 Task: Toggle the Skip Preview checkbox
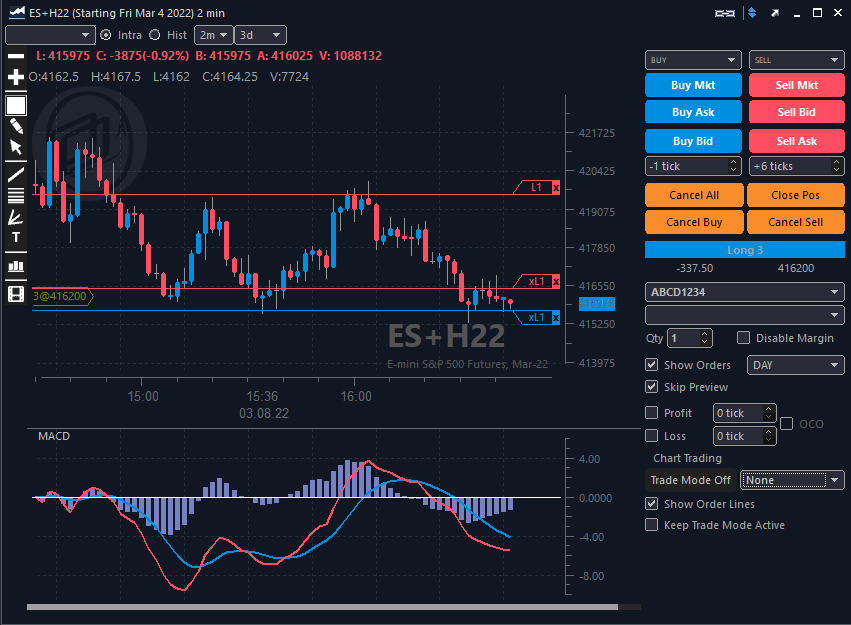click(x=651, y=387)
